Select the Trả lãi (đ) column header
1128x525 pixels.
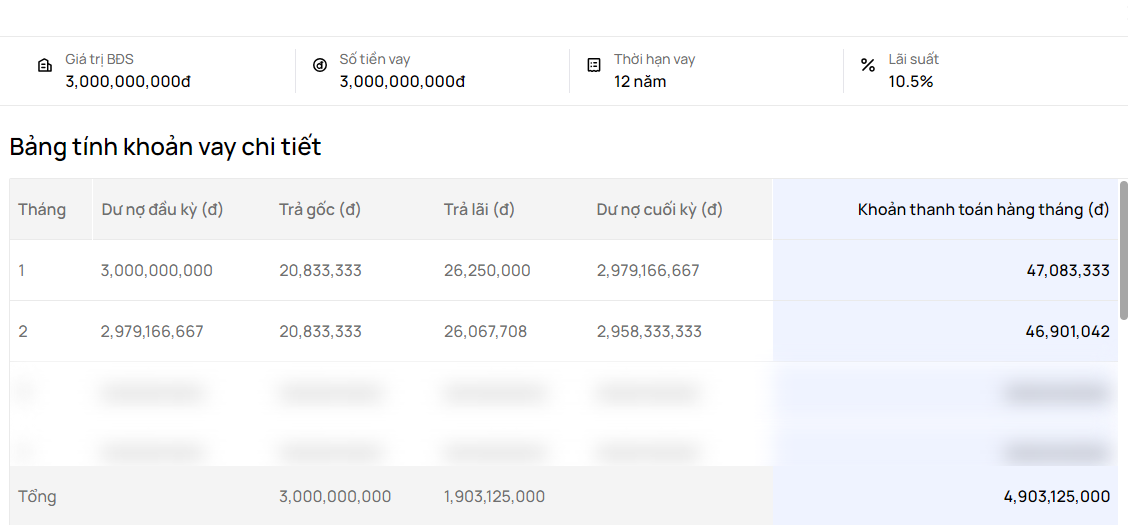(479, 210)
